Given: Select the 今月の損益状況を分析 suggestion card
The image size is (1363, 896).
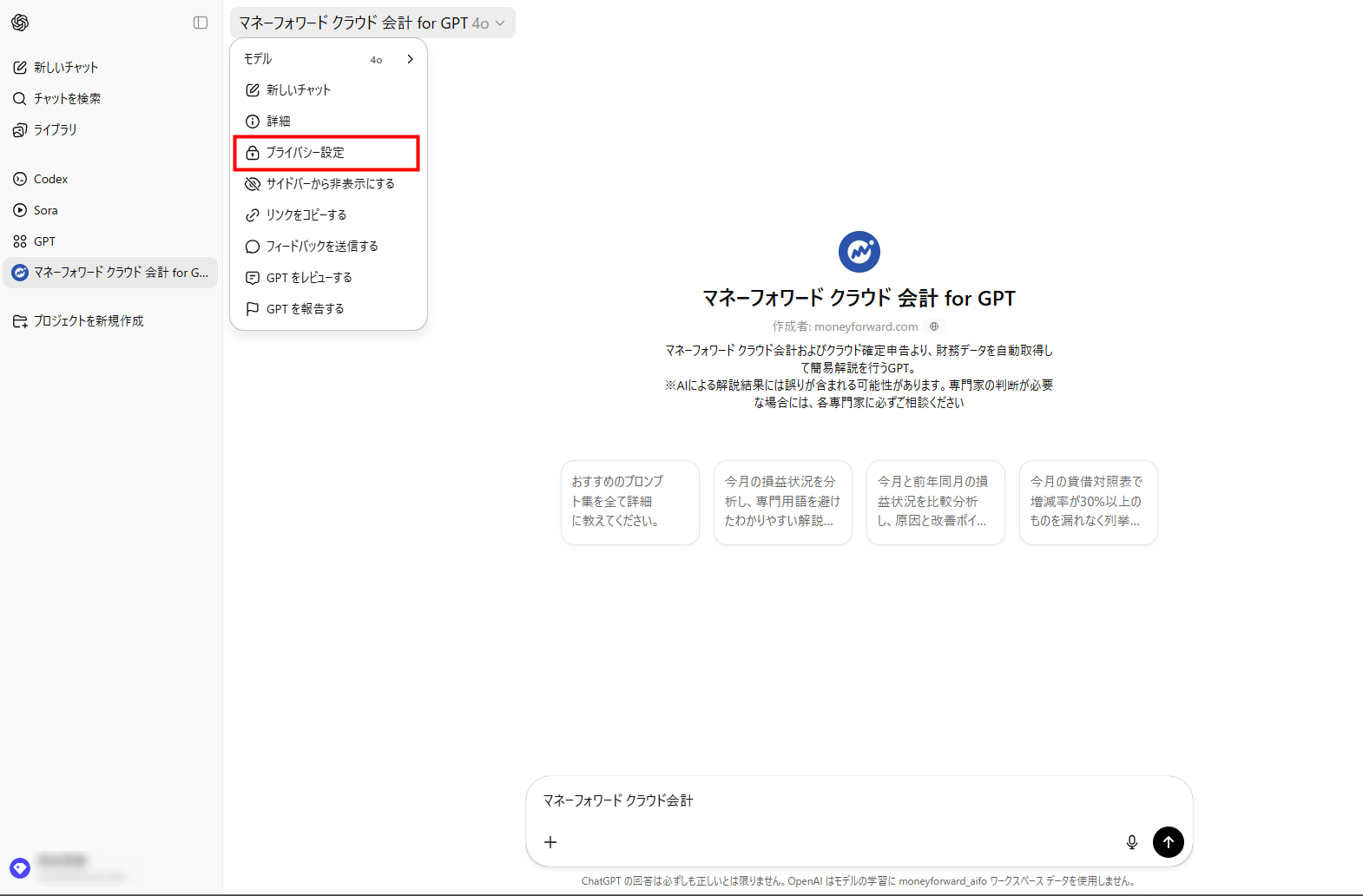Looking at the screenshot, I should tap(783, 502).
